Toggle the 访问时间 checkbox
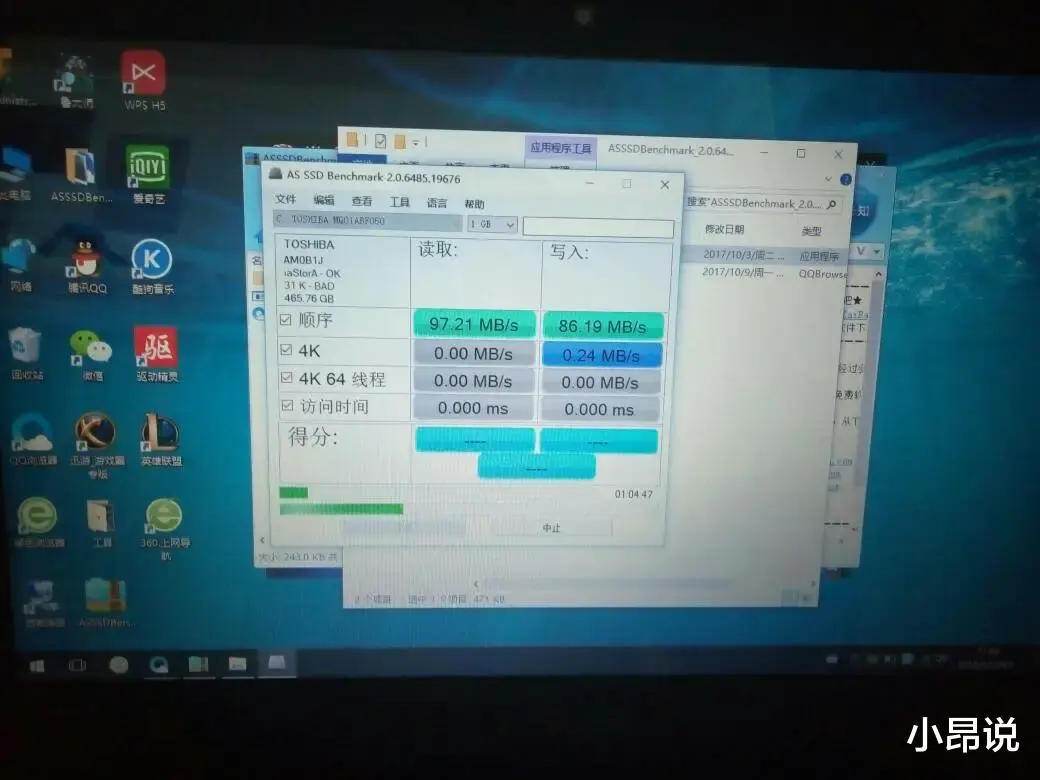1040x780 pixels. pyautogui.click(x=287, y=405)
